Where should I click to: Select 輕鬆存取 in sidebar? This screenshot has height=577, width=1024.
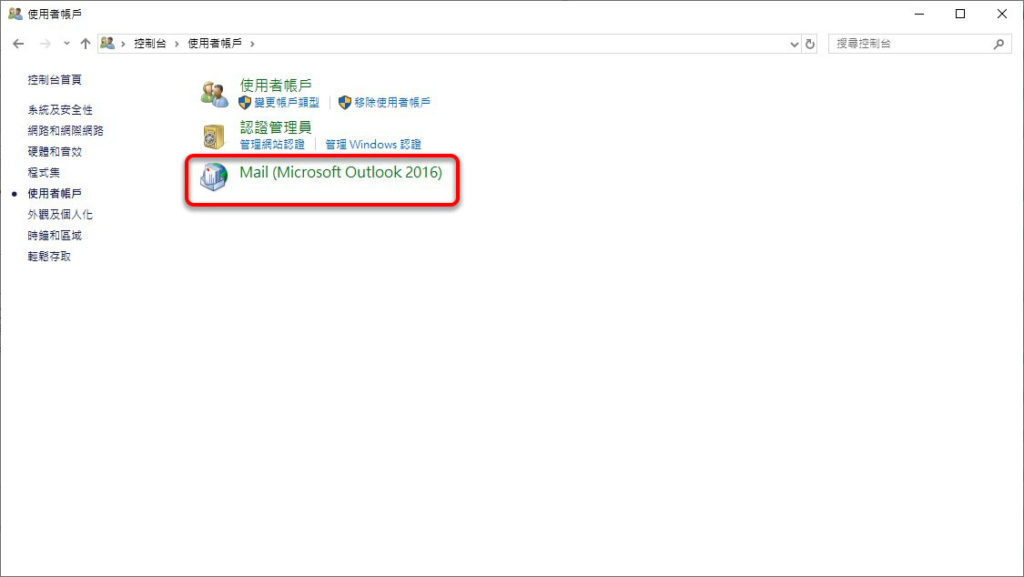click(x=49, y=256)
